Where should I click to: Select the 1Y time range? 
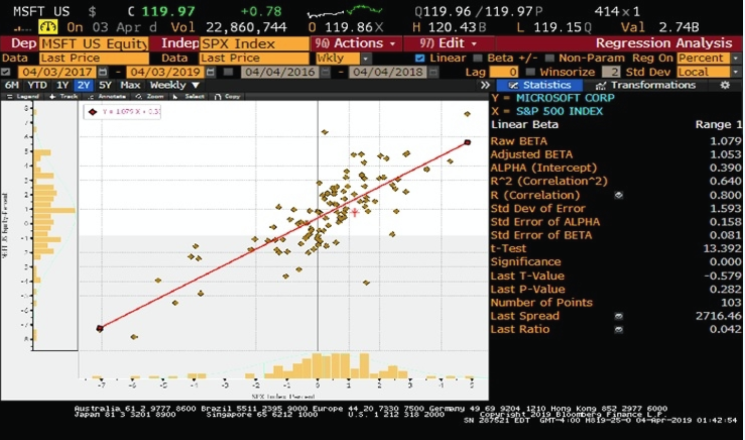[x=63, y=85]
